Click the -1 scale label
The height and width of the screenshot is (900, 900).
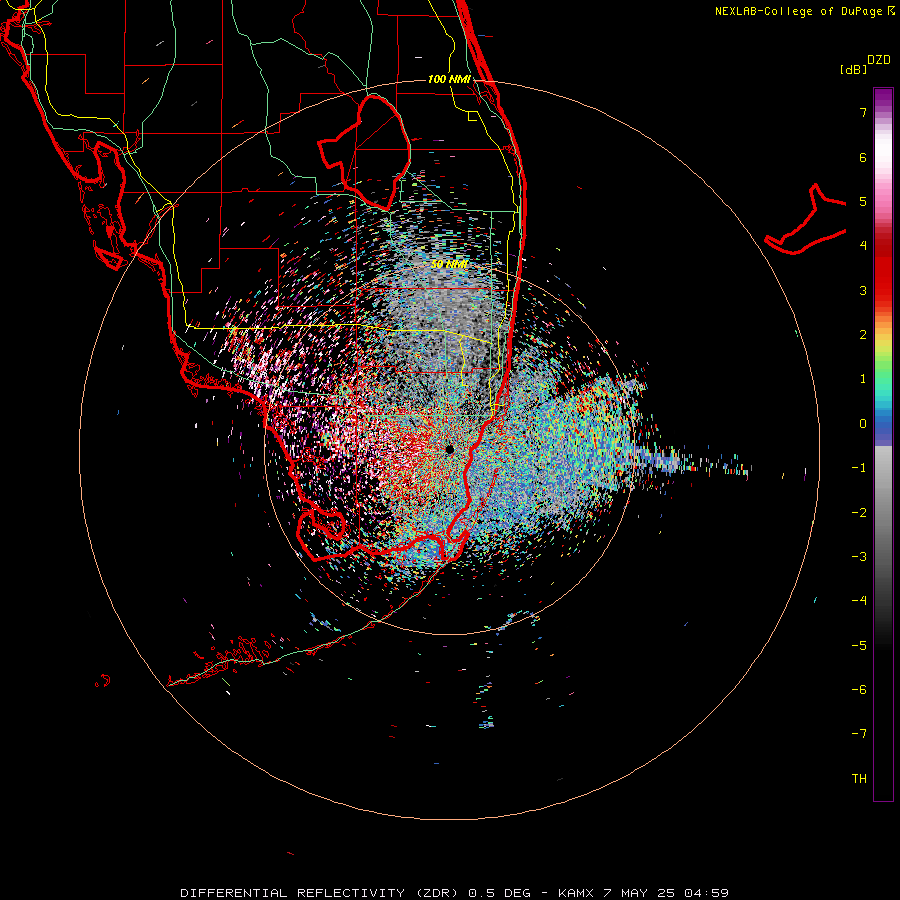tap(859, 468)
